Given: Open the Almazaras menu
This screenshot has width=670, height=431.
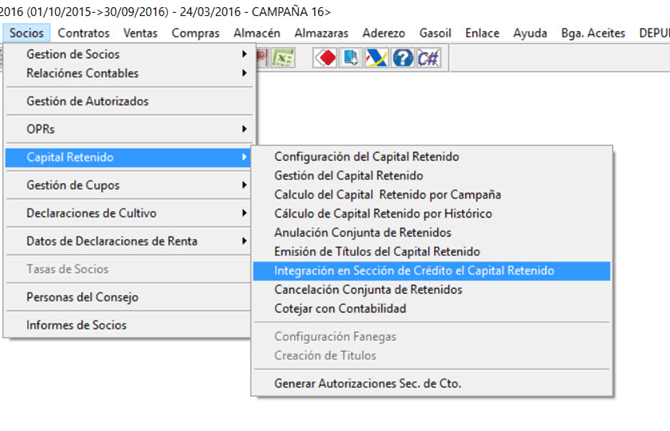Looking at the screenshot, I should point(321,33).
